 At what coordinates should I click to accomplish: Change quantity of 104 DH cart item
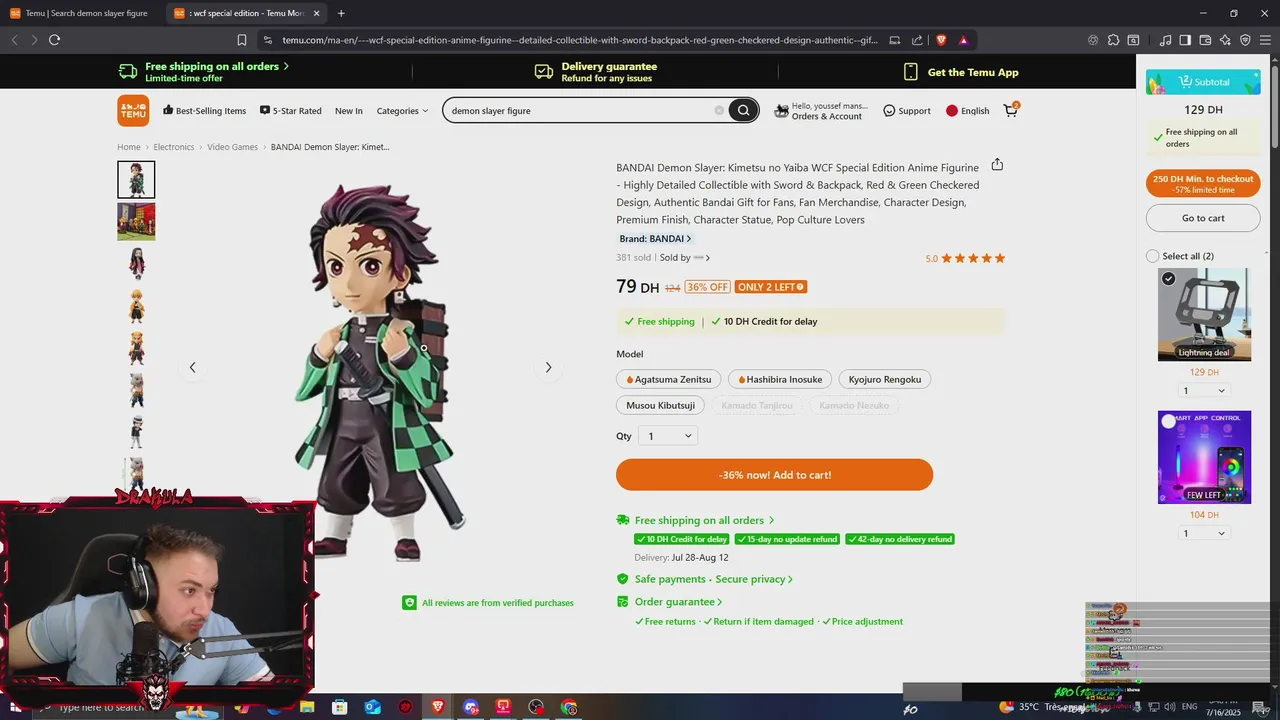tap(1203, 534)
